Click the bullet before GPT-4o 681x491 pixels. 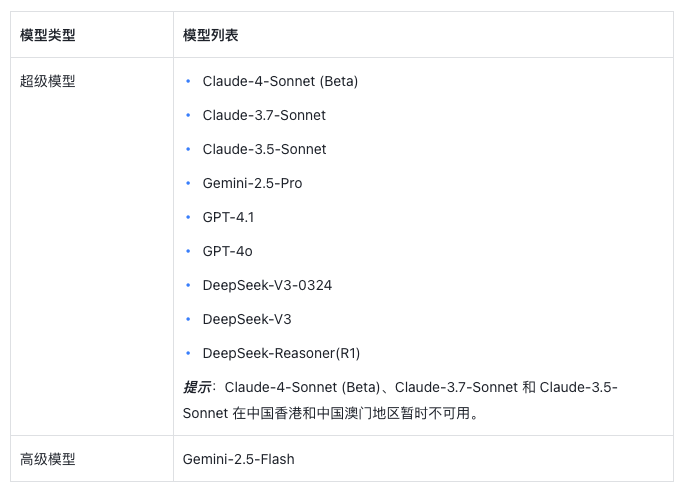click(188, 251)
